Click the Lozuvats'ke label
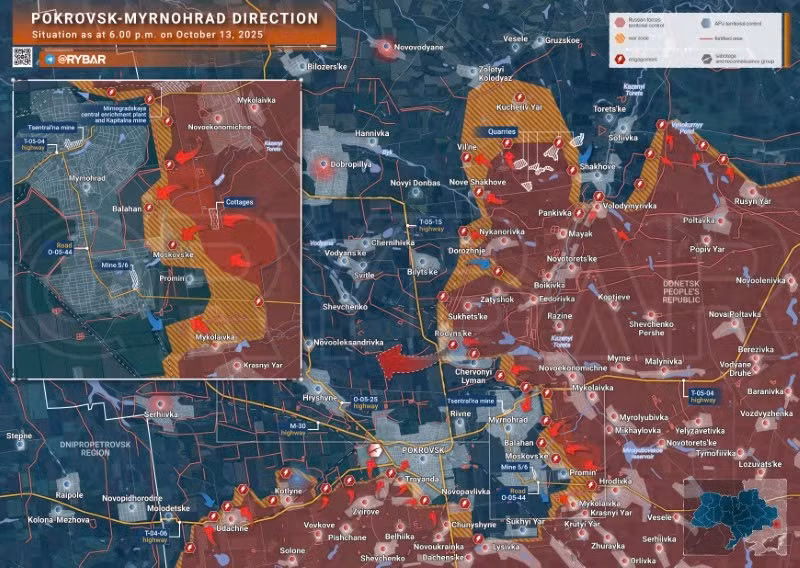 pyautogui.click(x=760, y=464)
